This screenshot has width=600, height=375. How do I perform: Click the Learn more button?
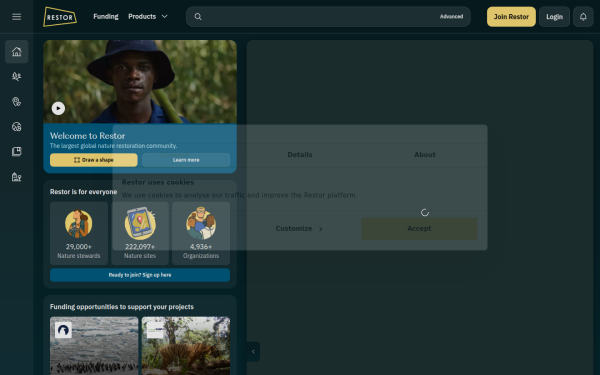[186, 160]
